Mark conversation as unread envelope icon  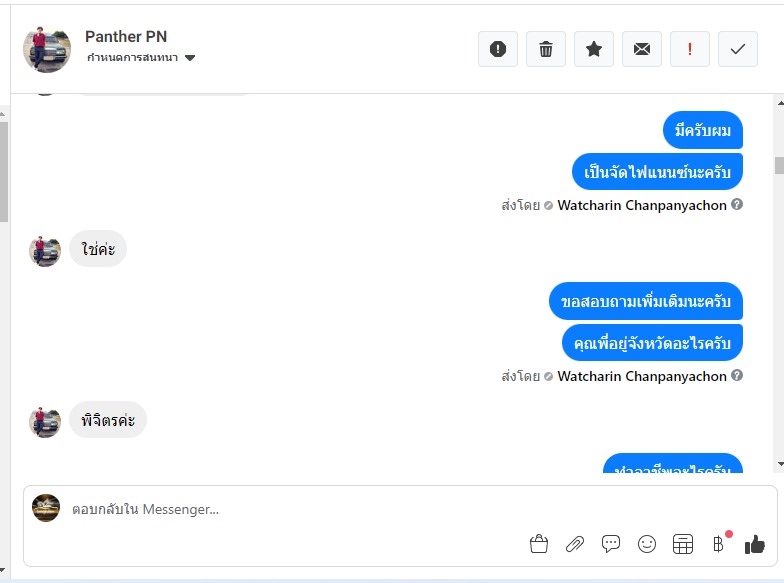[642, 49]
